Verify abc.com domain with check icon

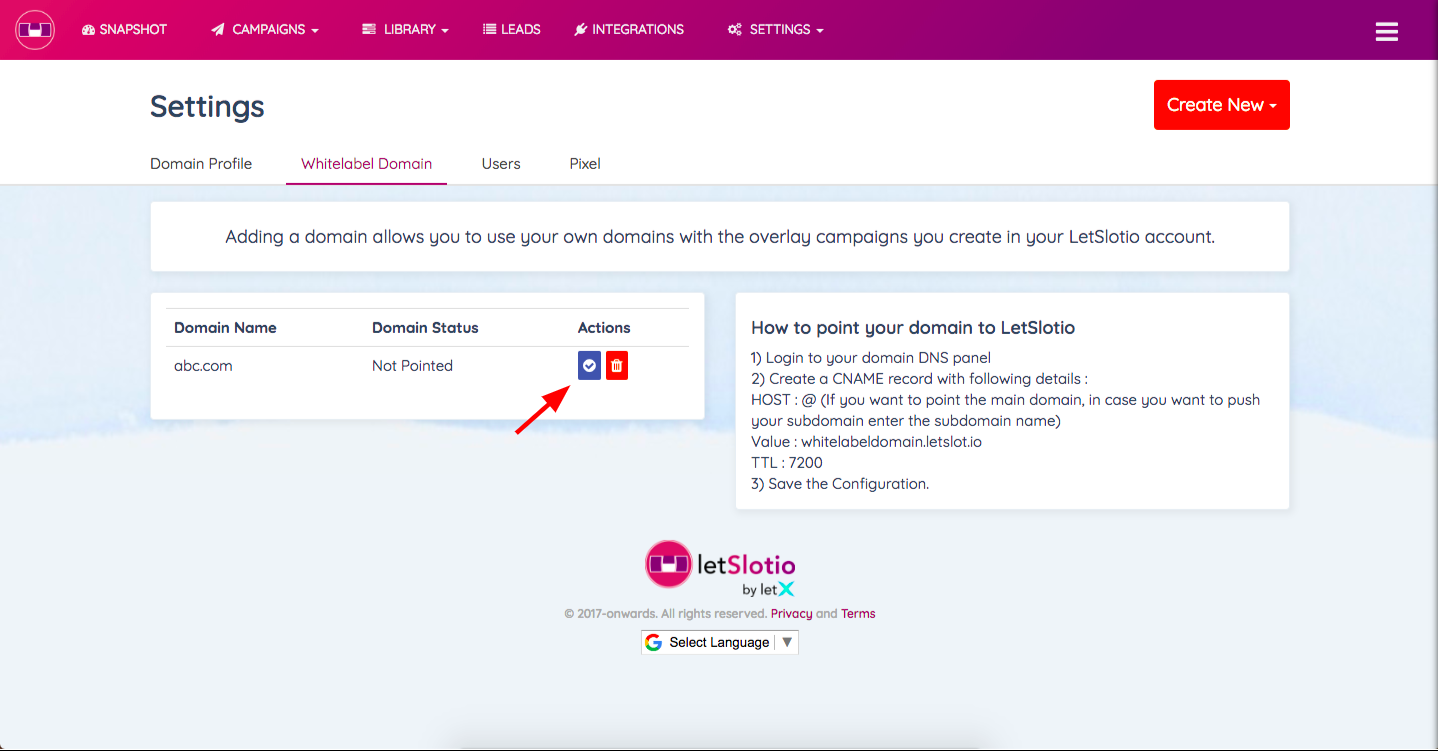[x=590, y=366]
